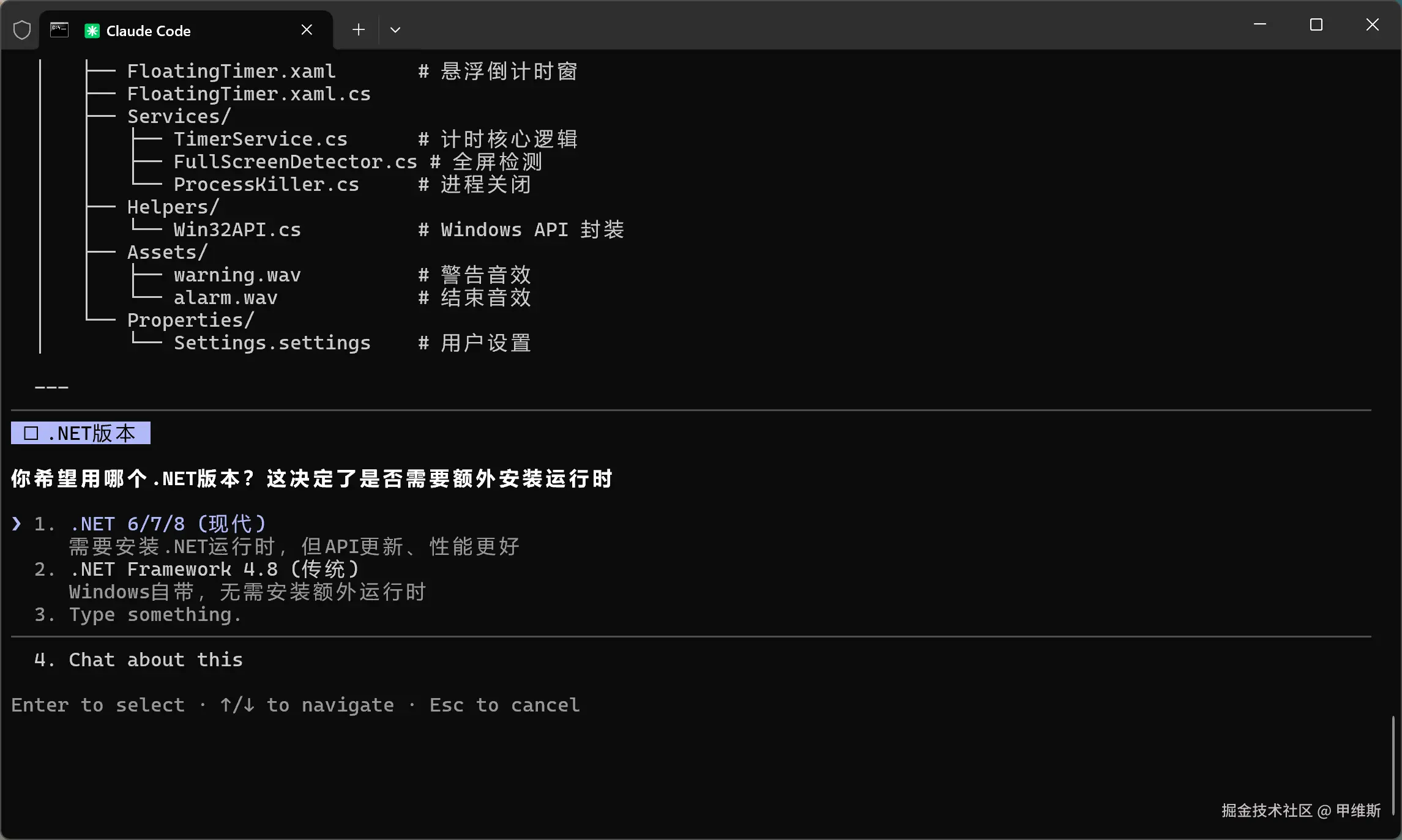Screen dimensions: 1402x840
Task: Choose option 4 Chat about this
Action: point(155,660)
